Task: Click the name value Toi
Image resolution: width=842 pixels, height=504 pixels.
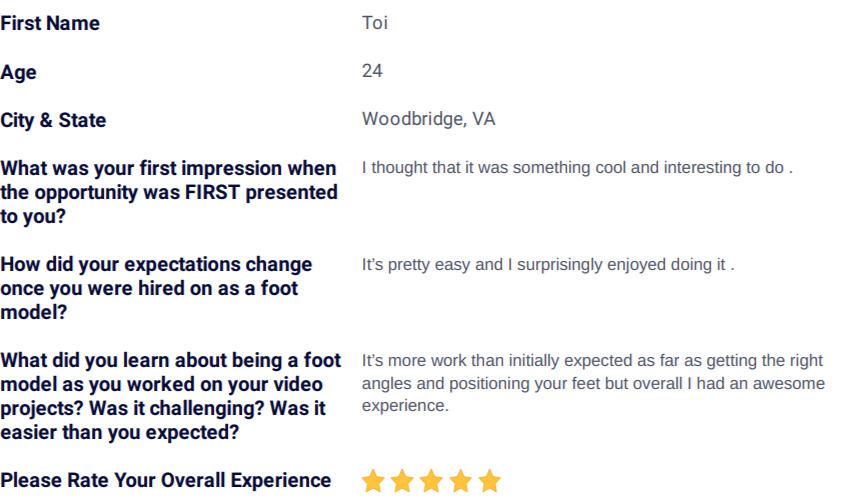Action: pyautogui.click(x=375, y=23)
